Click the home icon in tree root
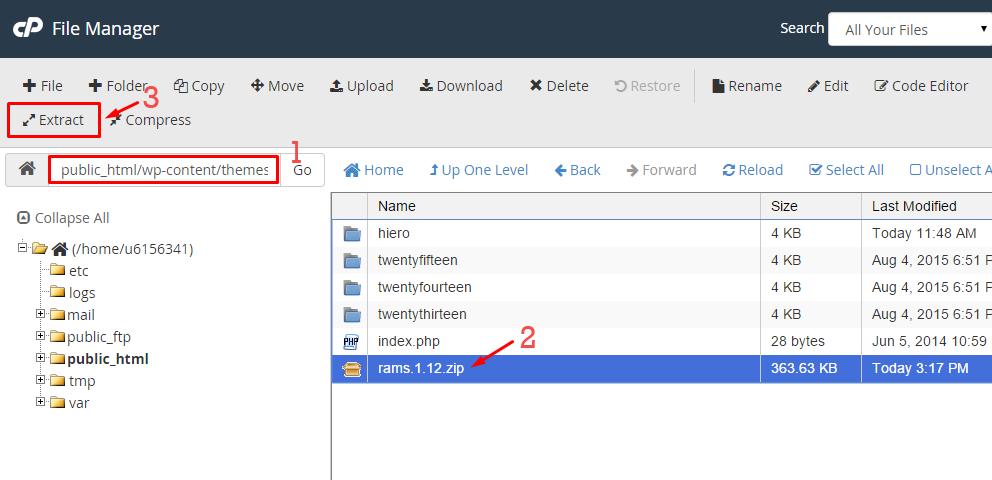 [59, 249]
